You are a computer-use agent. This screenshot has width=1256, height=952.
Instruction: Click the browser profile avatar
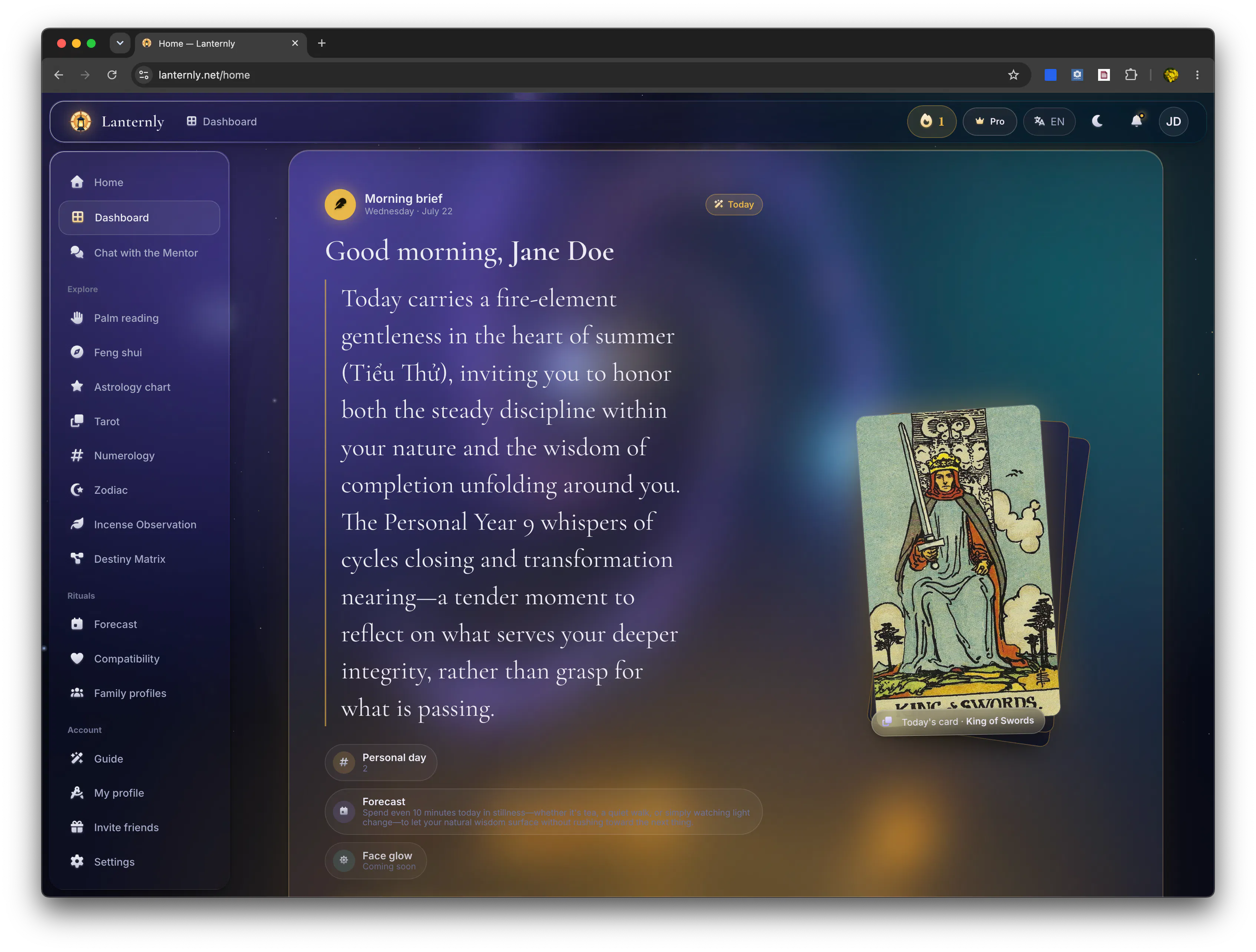point(1171,75)
